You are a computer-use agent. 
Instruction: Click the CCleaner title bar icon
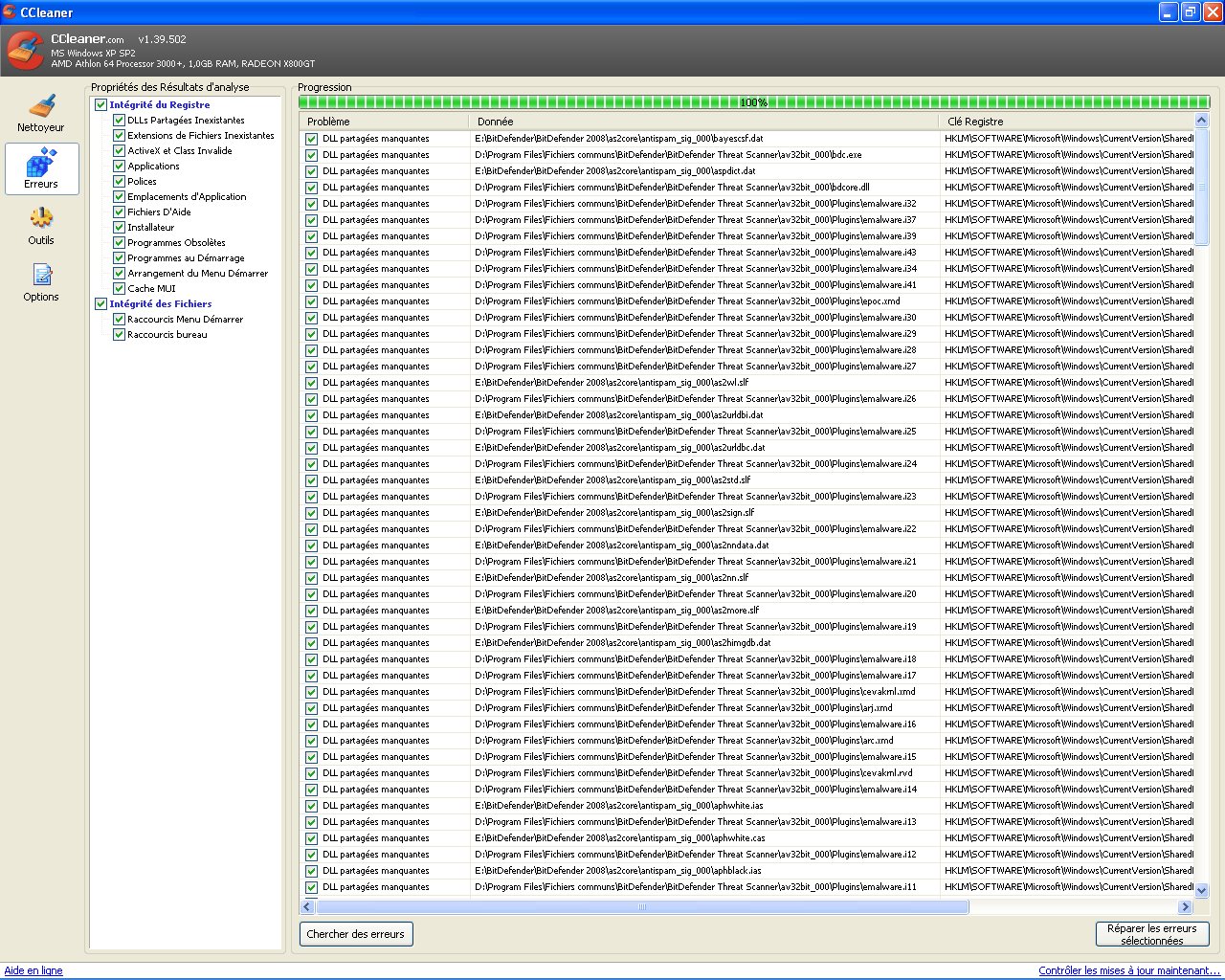tap(11, 12)
